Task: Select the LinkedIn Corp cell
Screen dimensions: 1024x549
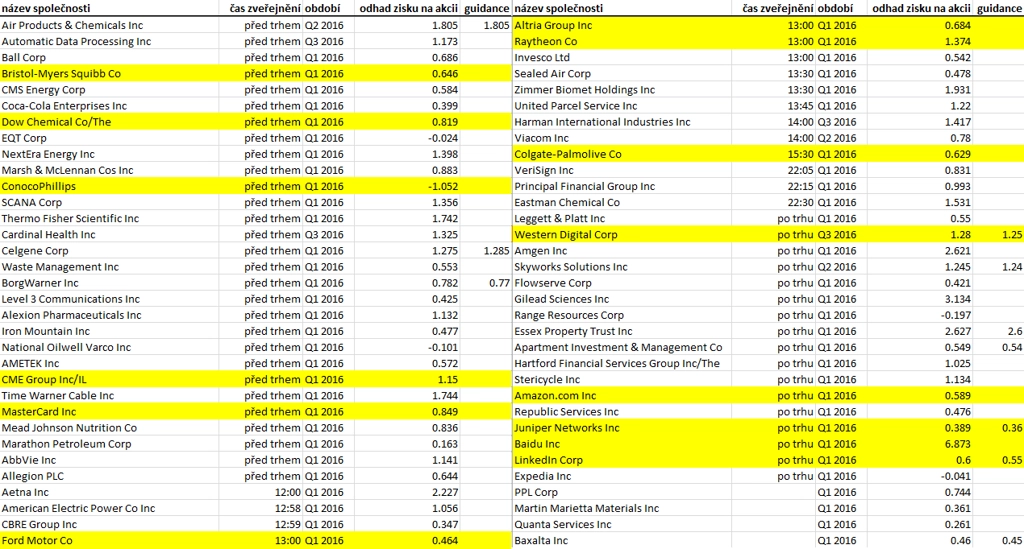Action: [622, 460]
